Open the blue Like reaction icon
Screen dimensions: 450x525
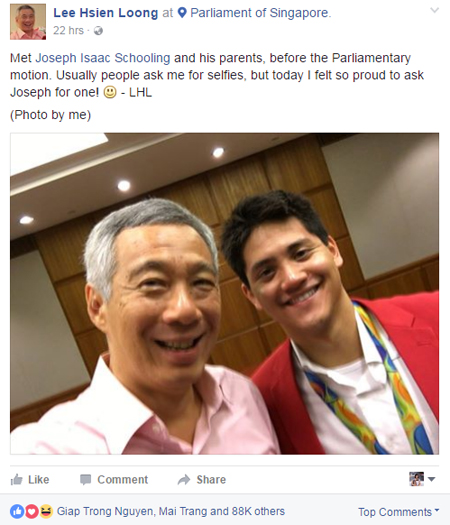17,511
